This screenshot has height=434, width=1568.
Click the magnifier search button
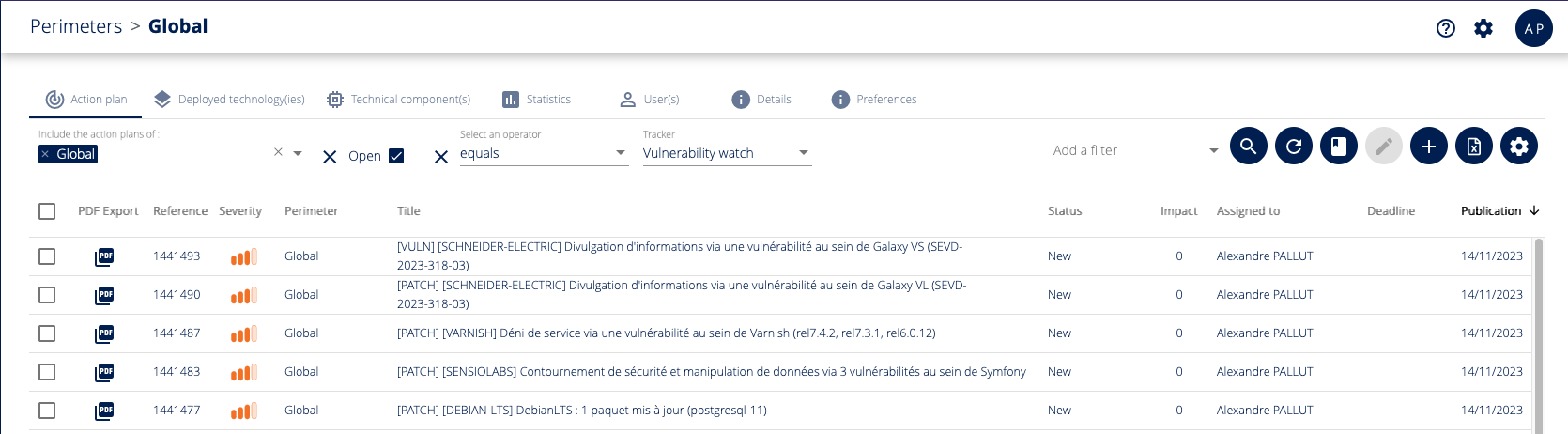(1248, 147)
